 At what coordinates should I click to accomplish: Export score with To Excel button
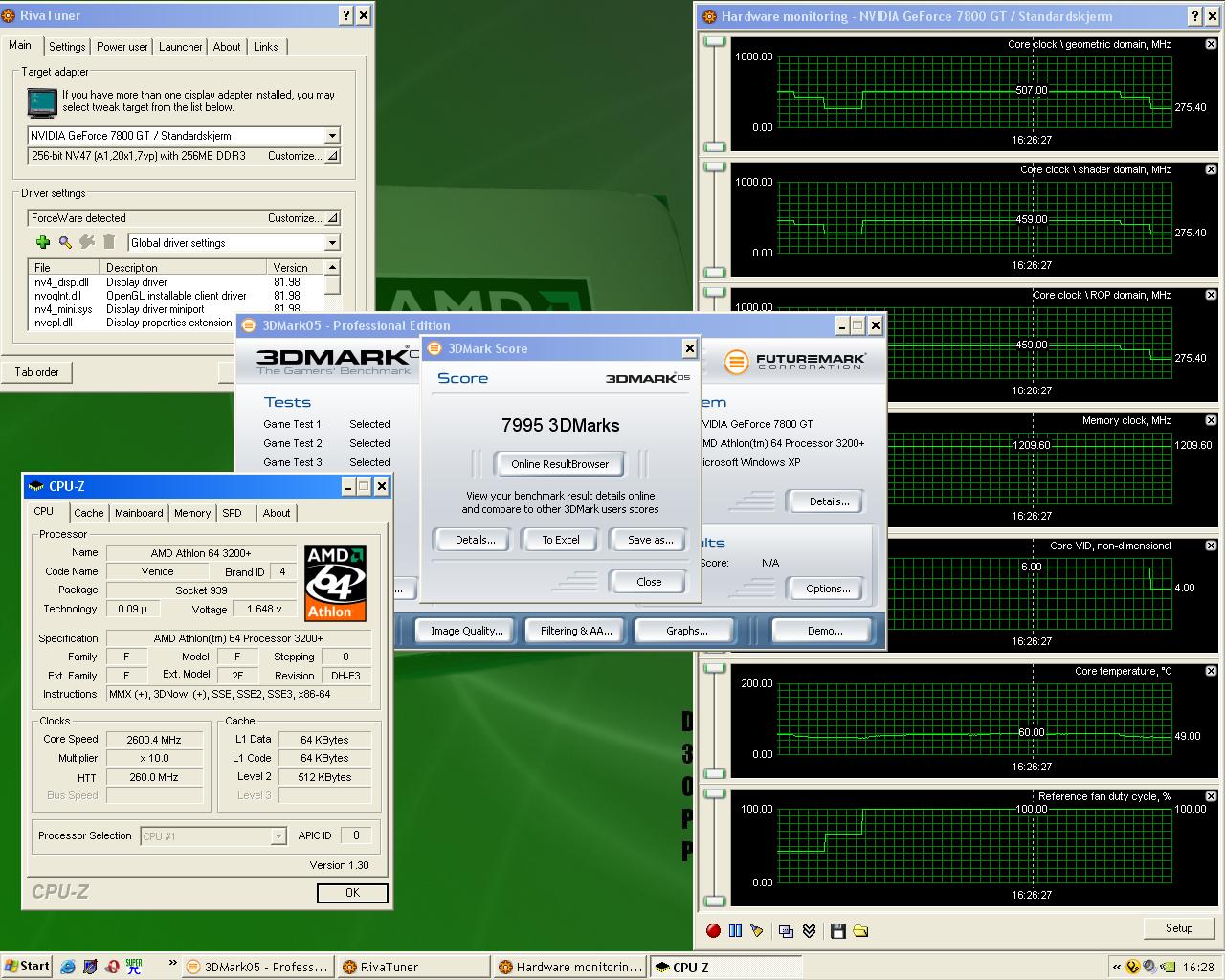pos(561,540)
